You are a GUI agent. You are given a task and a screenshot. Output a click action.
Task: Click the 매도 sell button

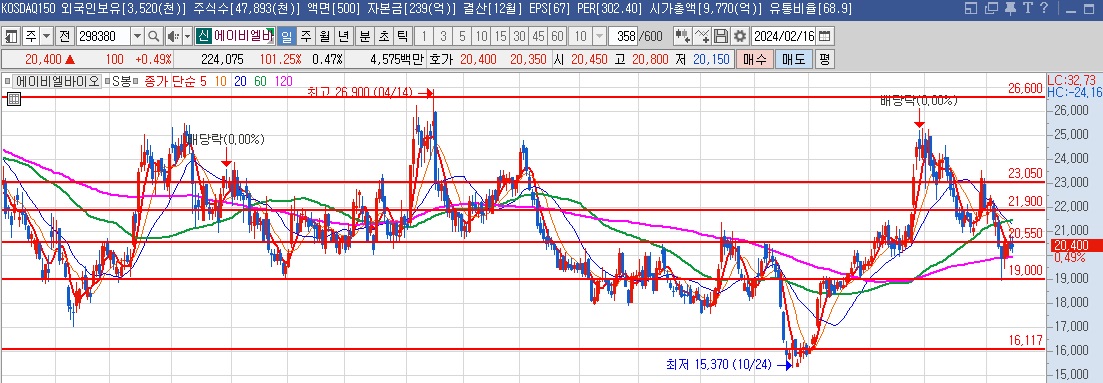click(x=793, y=59)
